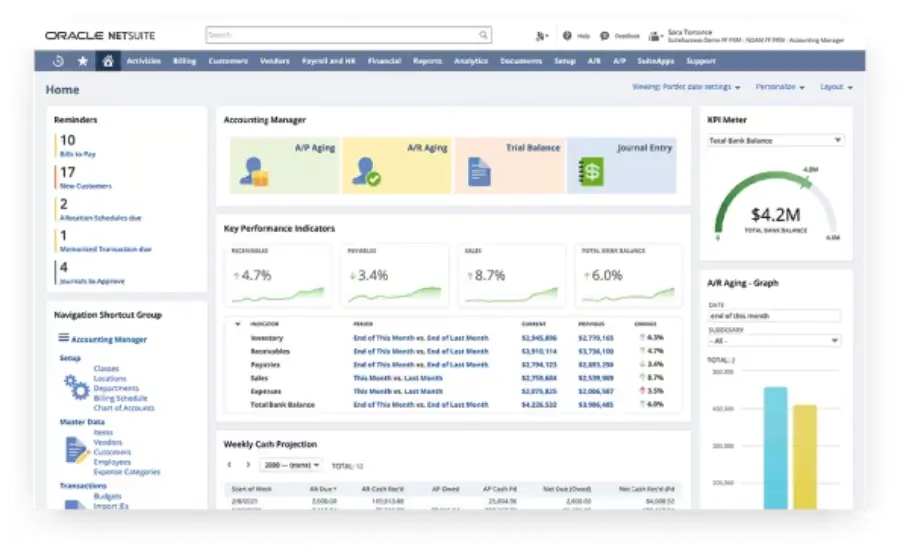Go to Home via house icon
Viewport: 900px width, 556px height.
(108, 61)
